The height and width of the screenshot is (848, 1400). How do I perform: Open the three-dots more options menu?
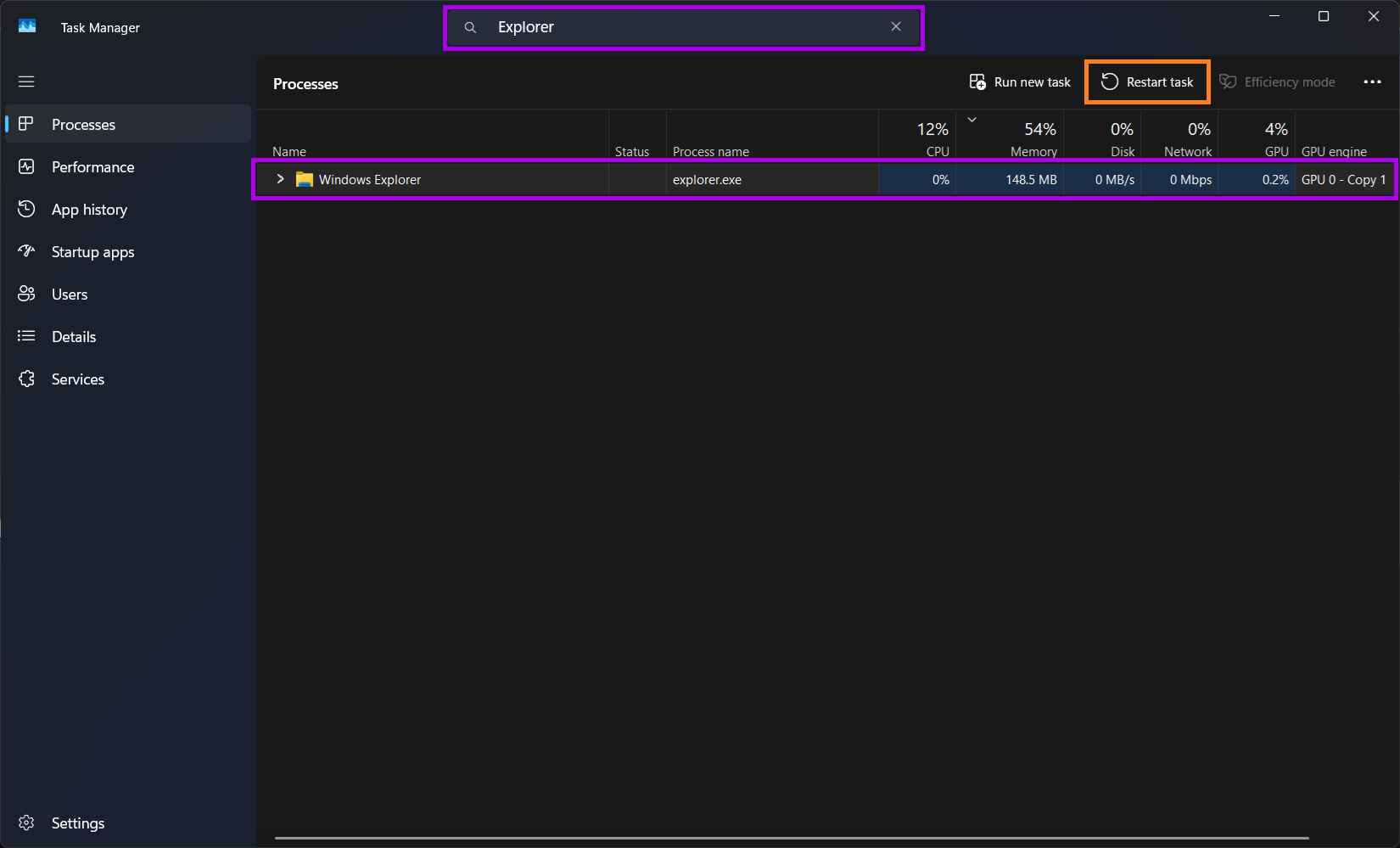[1372, 82]
